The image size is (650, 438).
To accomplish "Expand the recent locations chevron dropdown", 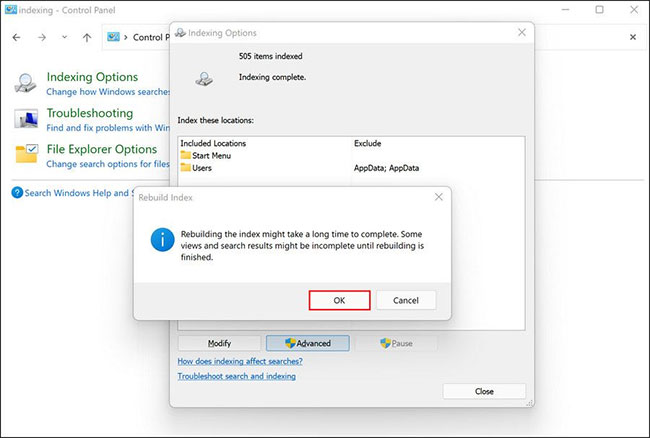I will tap(65, 37).
